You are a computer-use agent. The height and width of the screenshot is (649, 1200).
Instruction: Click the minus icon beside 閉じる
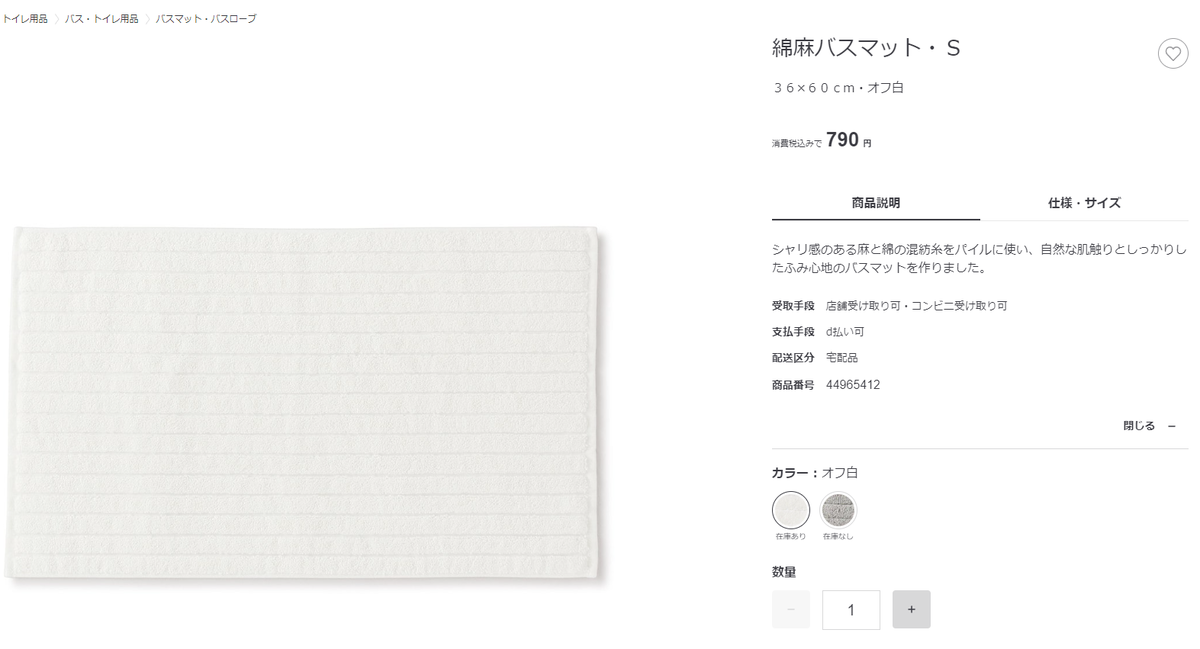pos(1171,426)
